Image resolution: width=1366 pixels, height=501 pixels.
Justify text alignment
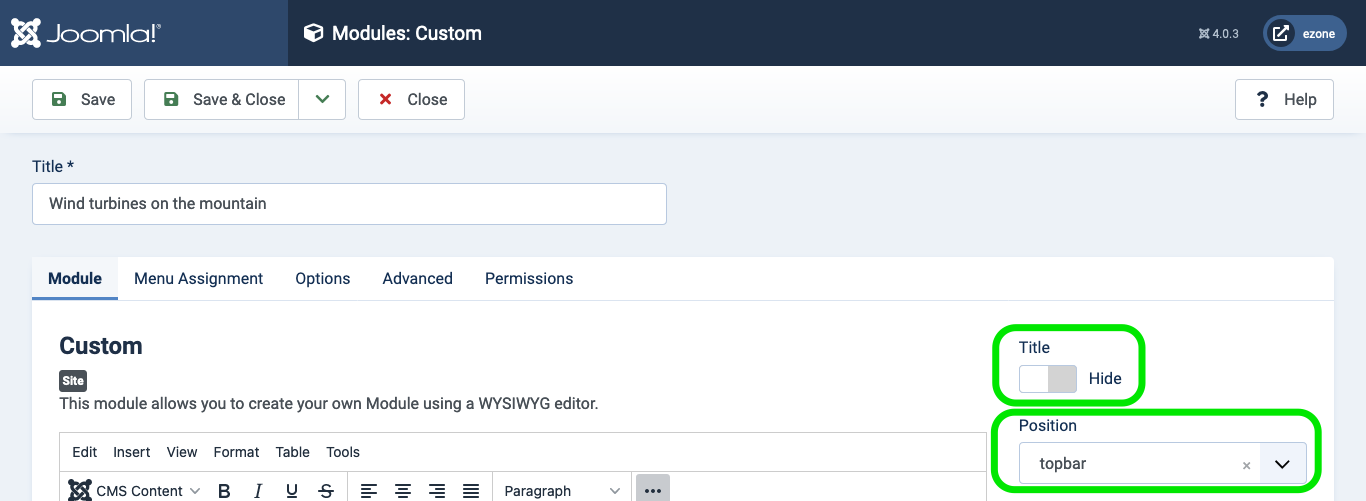pyautogui.click(x=471, y=490)
